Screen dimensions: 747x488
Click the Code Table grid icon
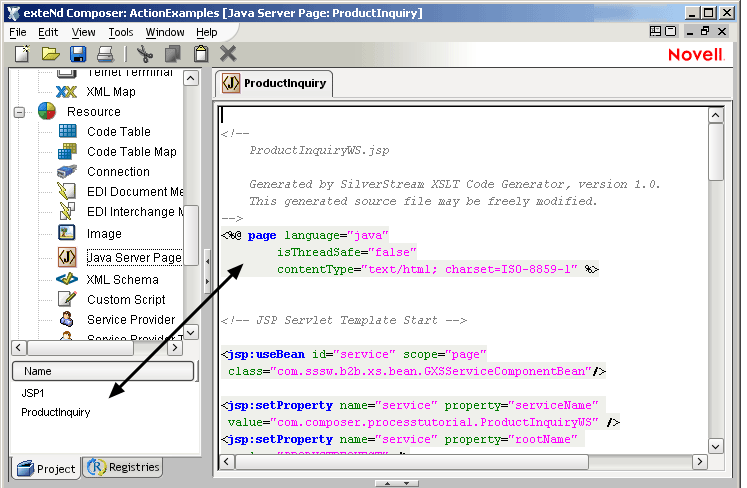point(67,131)
